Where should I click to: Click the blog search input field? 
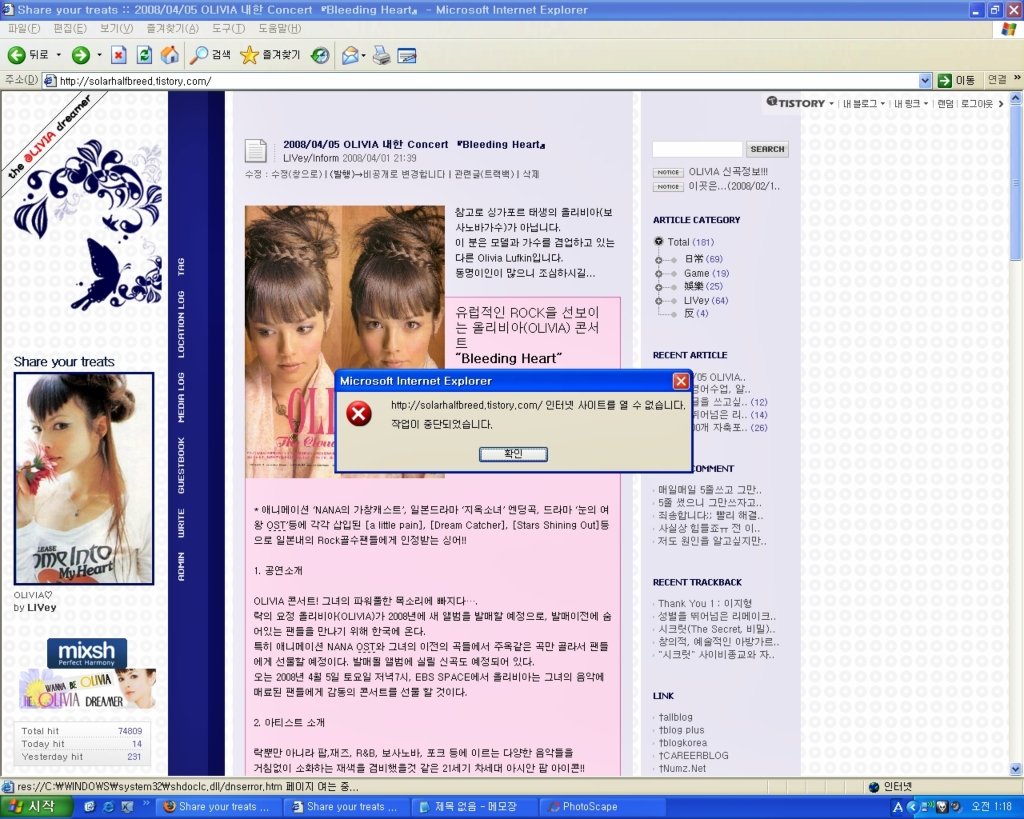[x=697, y=149]
